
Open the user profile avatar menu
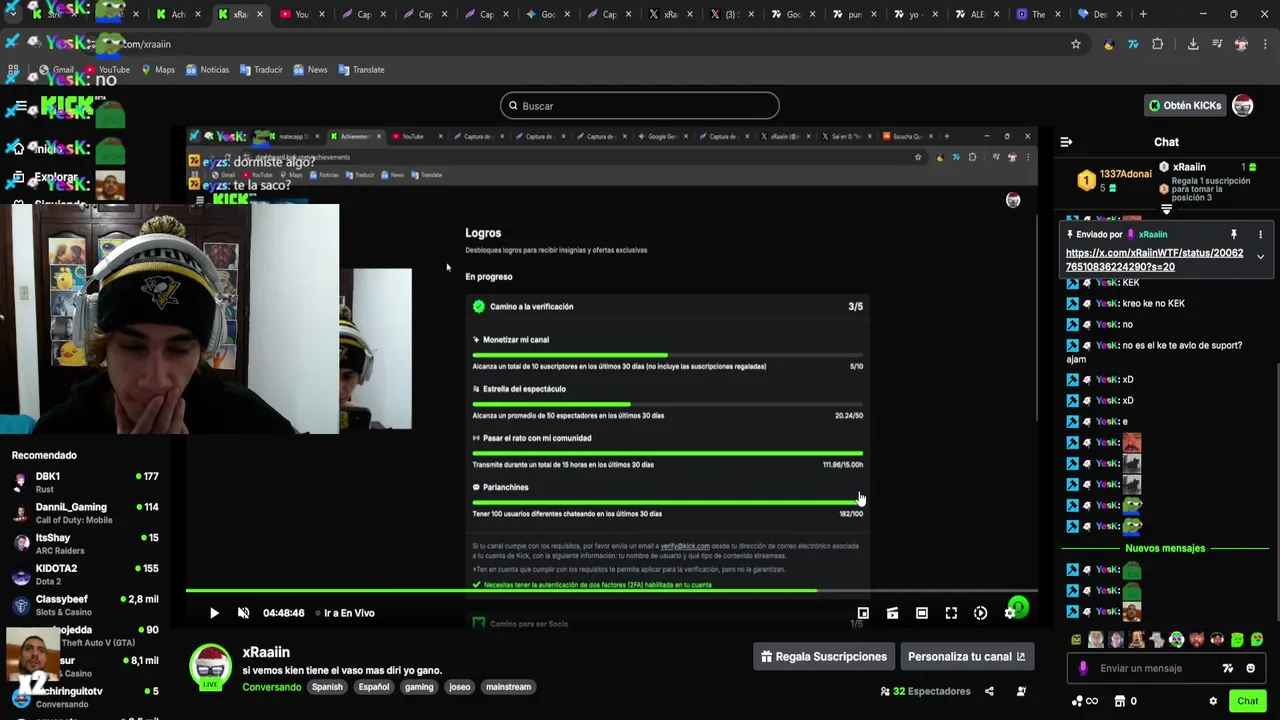pos(1243,105)
